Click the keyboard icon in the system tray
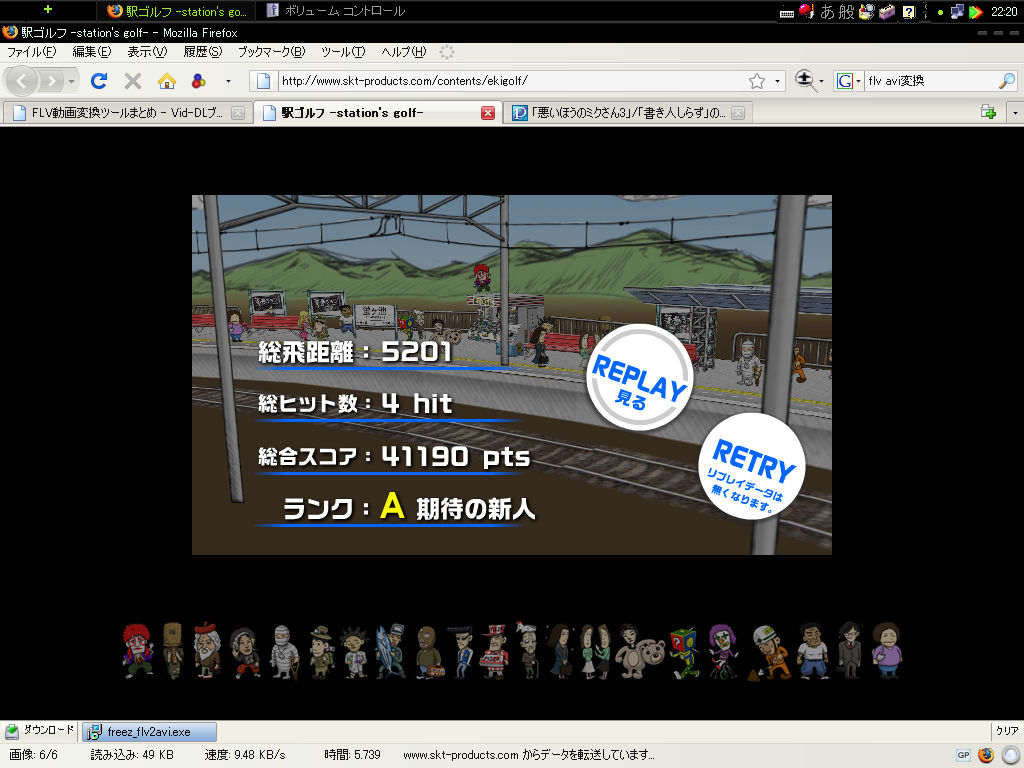The image size is (1024, 768). coord(787,12)
